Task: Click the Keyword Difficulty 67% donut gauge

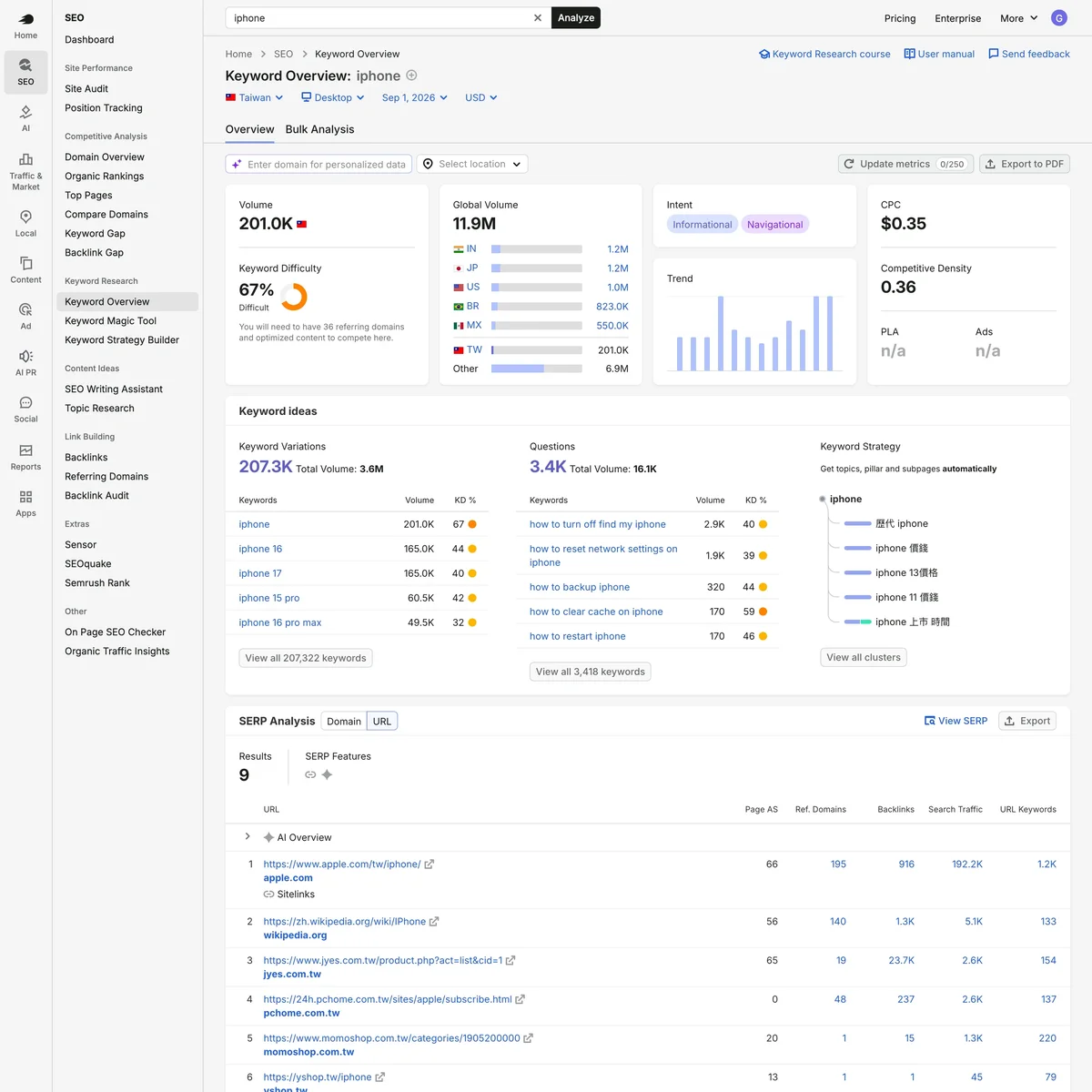Action: (293, 297)
